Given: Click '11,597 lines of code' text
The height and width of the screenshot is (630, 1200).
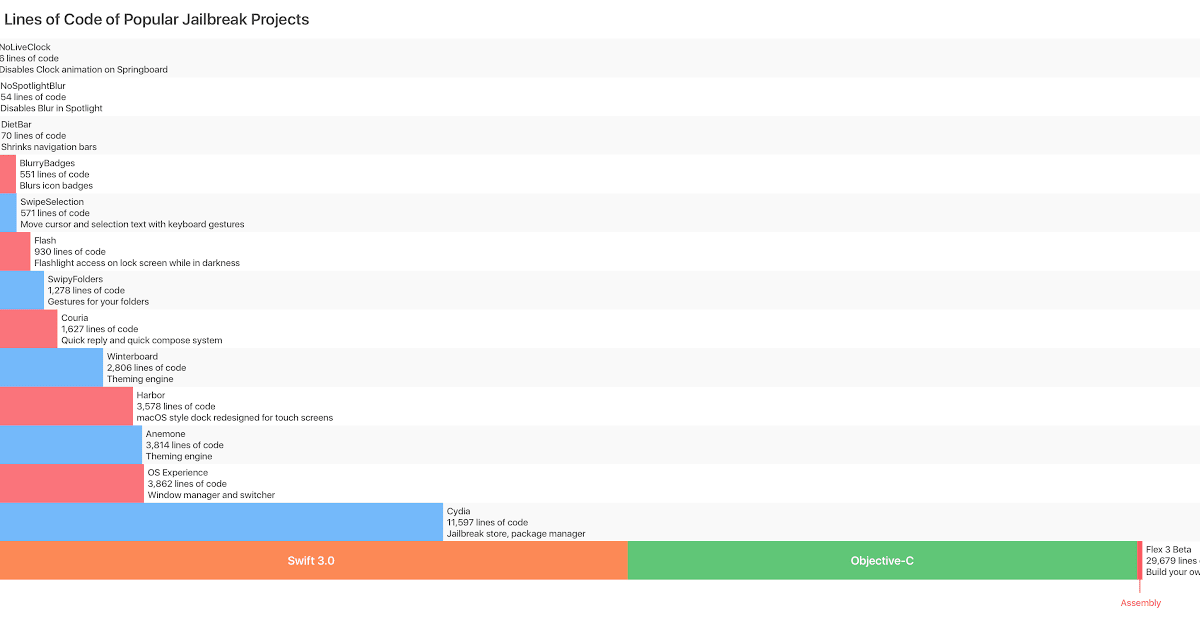Looking at the screenshot, I should click(x=487, y=522).
